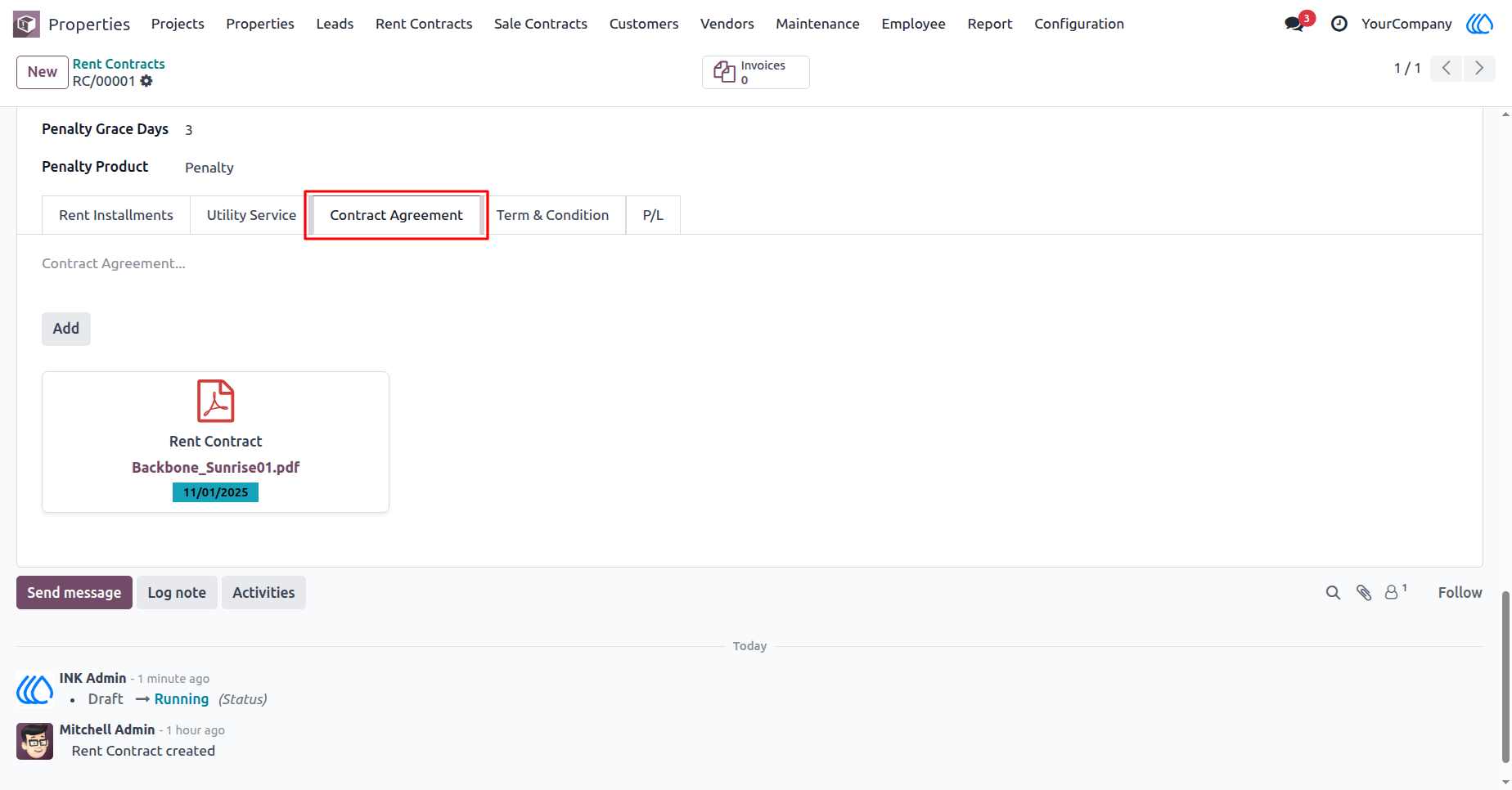Open the Backbone_Sunrise01 PDF icon

pyautogui.click(x=216, y=401)
